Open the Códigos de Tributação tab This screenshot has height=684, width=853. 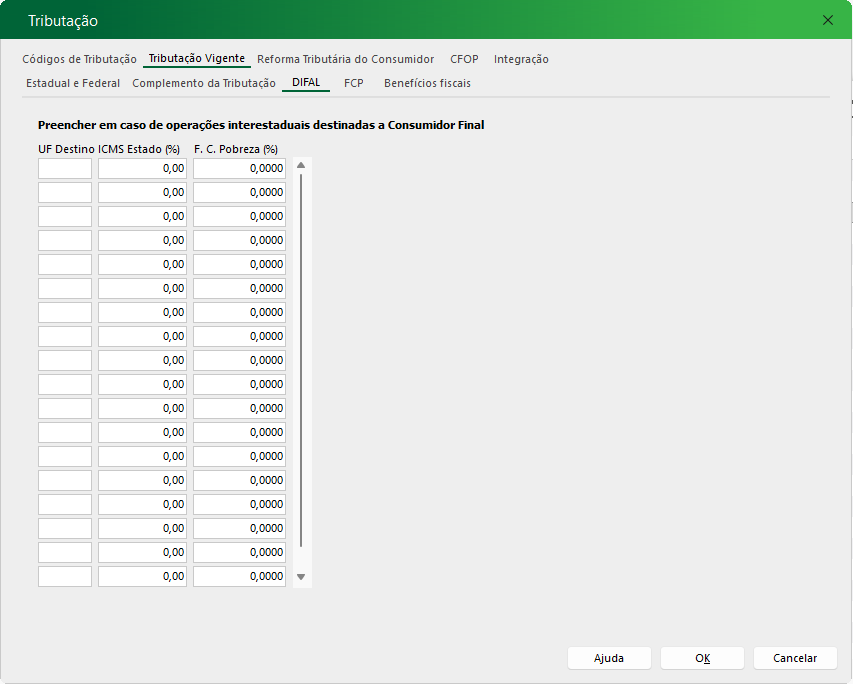pyautogui.click(x=79, y=59)
